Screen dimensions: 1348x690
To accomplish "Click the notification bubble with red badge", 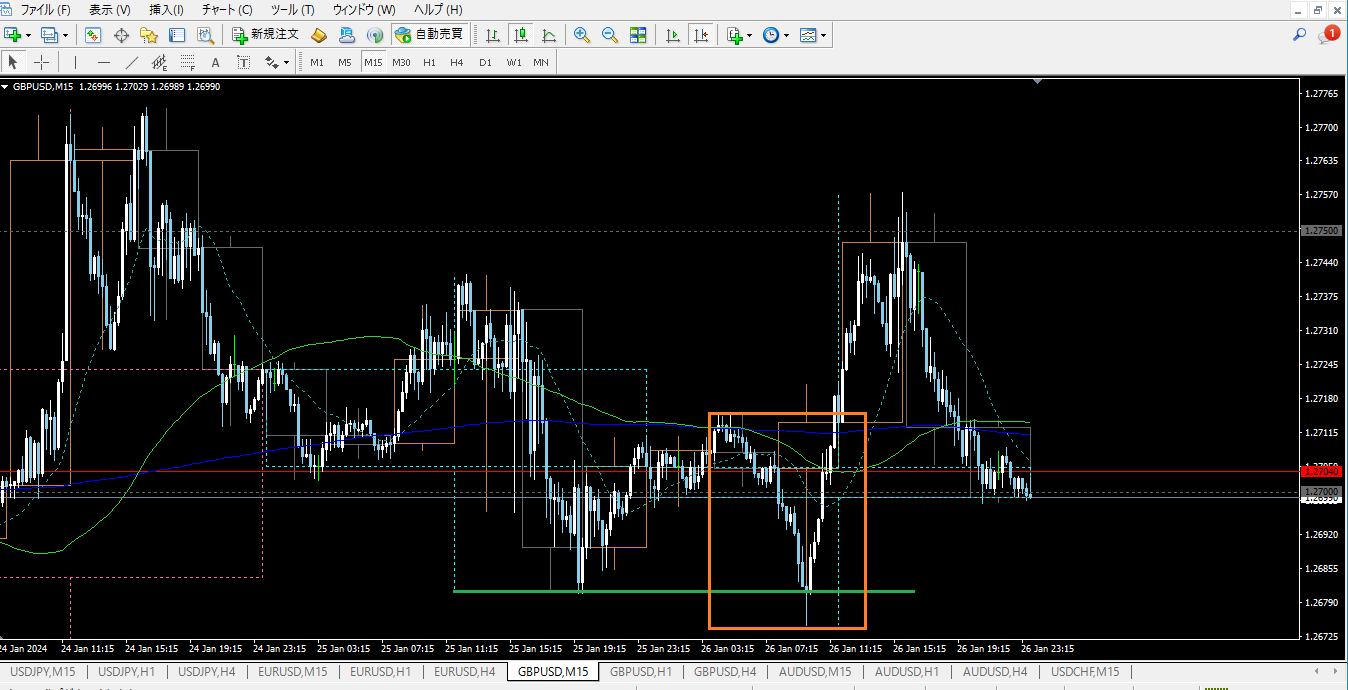I will [1329, 35].
